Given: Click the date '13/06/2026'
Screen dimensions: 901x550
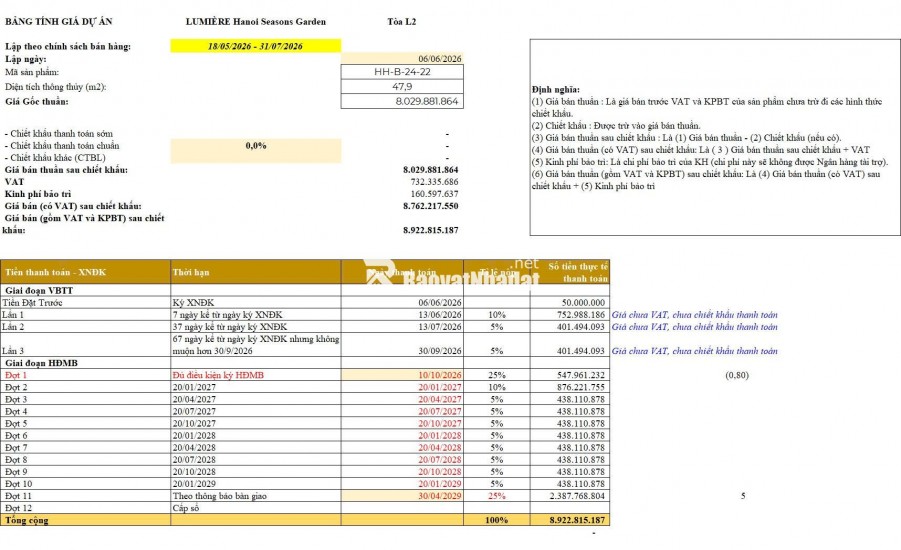Looking at the screenshot, I should tap(440, 314).
